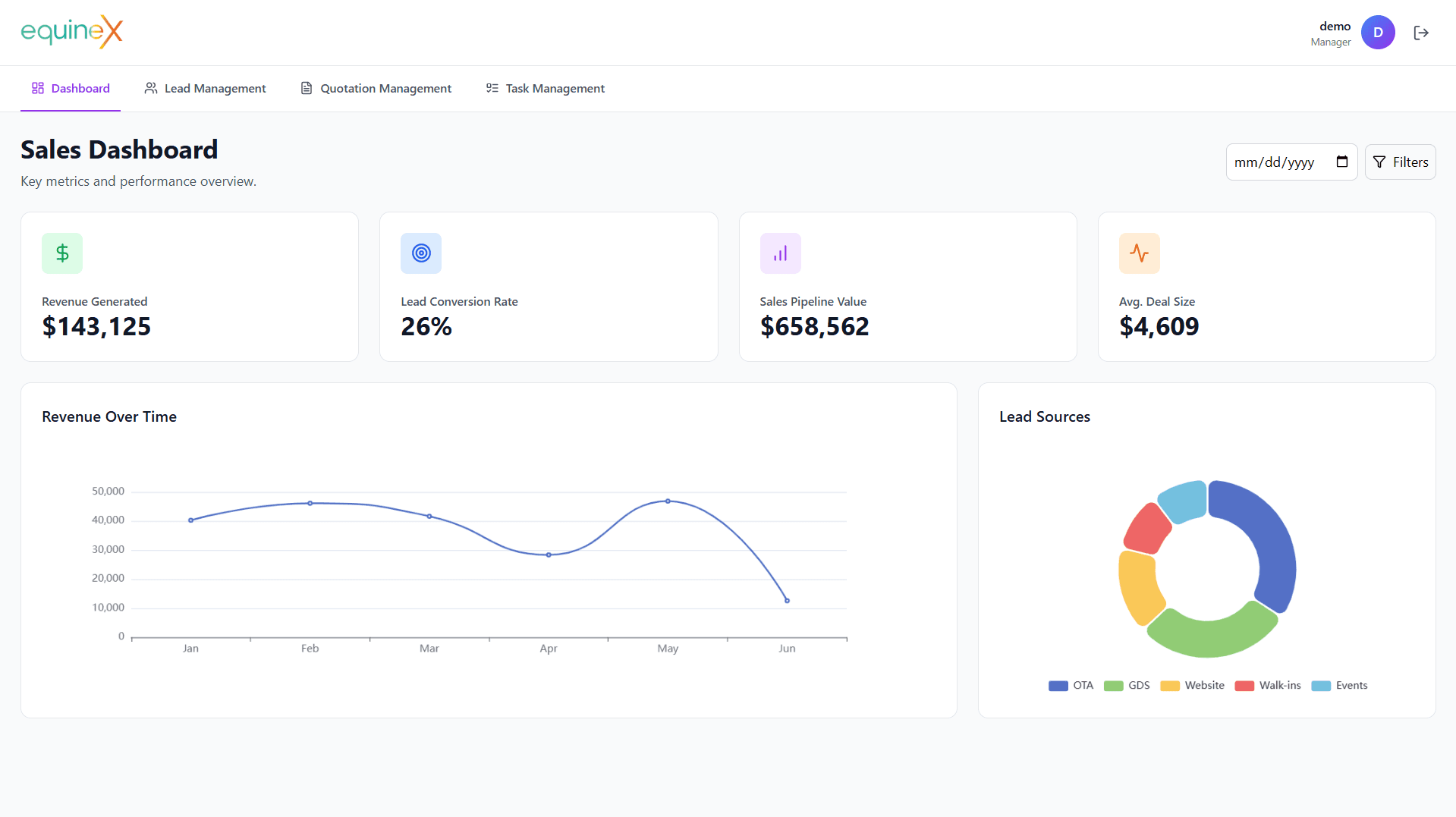Click the equineX logo
This screenshot has height=817, width=1456.
pyautogui.click(x=71, y=32)
